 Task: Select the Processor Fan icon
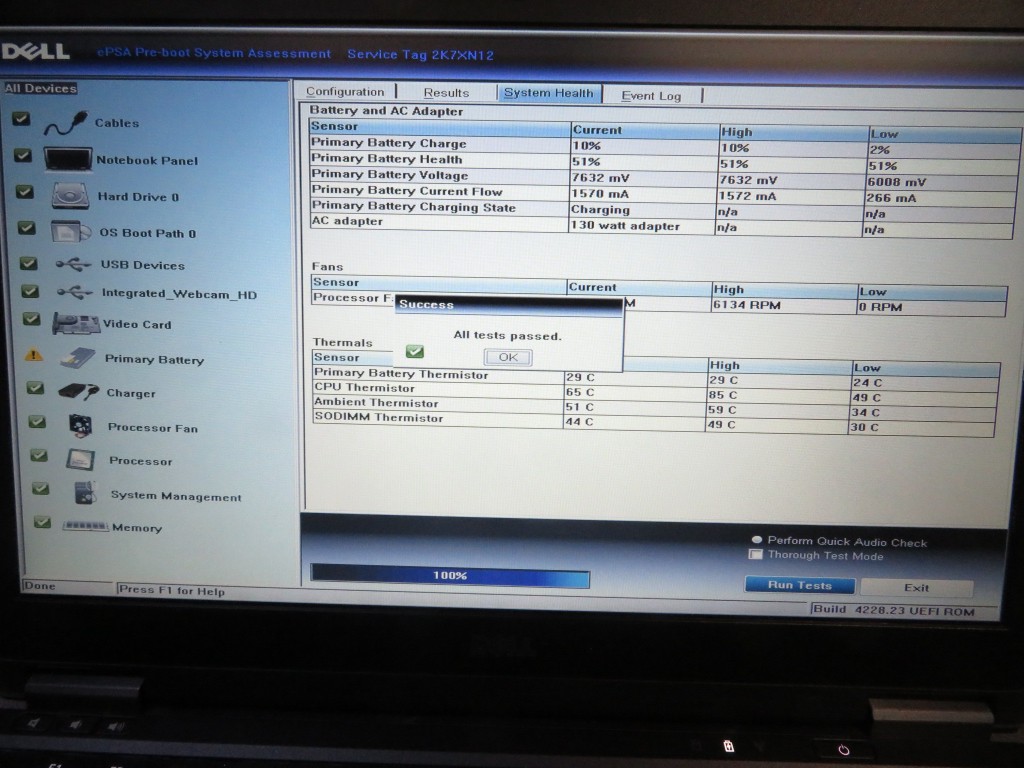pyautogui.click(x=81, y=426)
